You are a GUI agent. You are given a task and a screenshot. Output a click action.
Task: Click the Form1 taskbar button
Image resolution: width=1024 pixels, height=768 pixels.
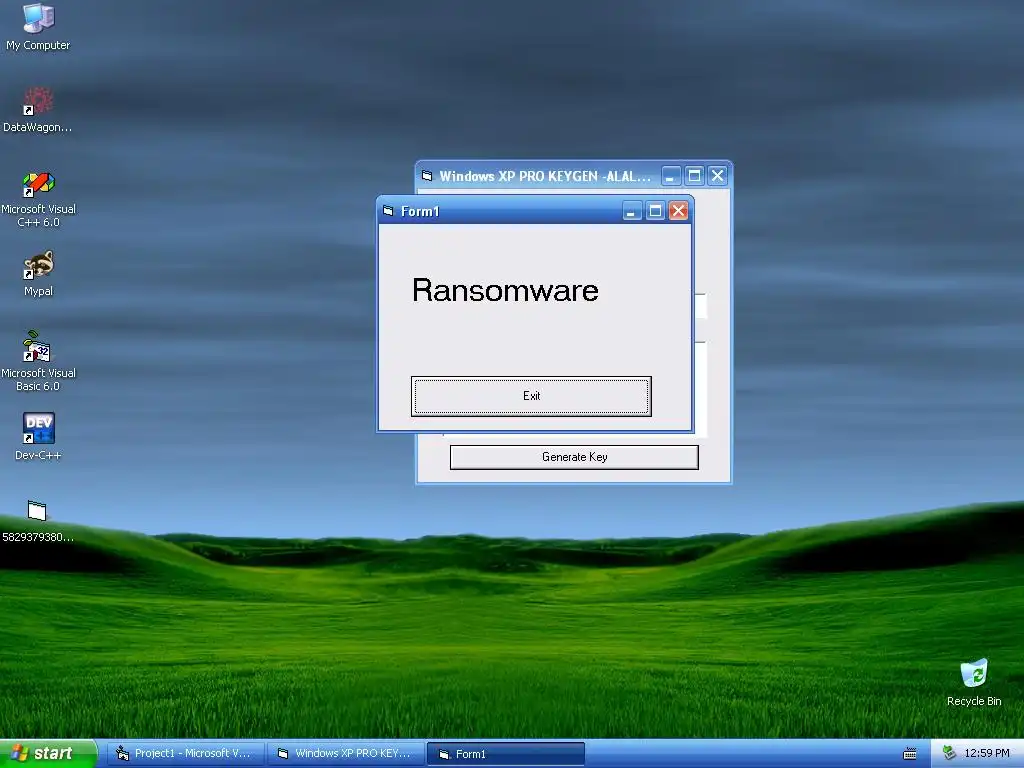[x=505, y=754]
